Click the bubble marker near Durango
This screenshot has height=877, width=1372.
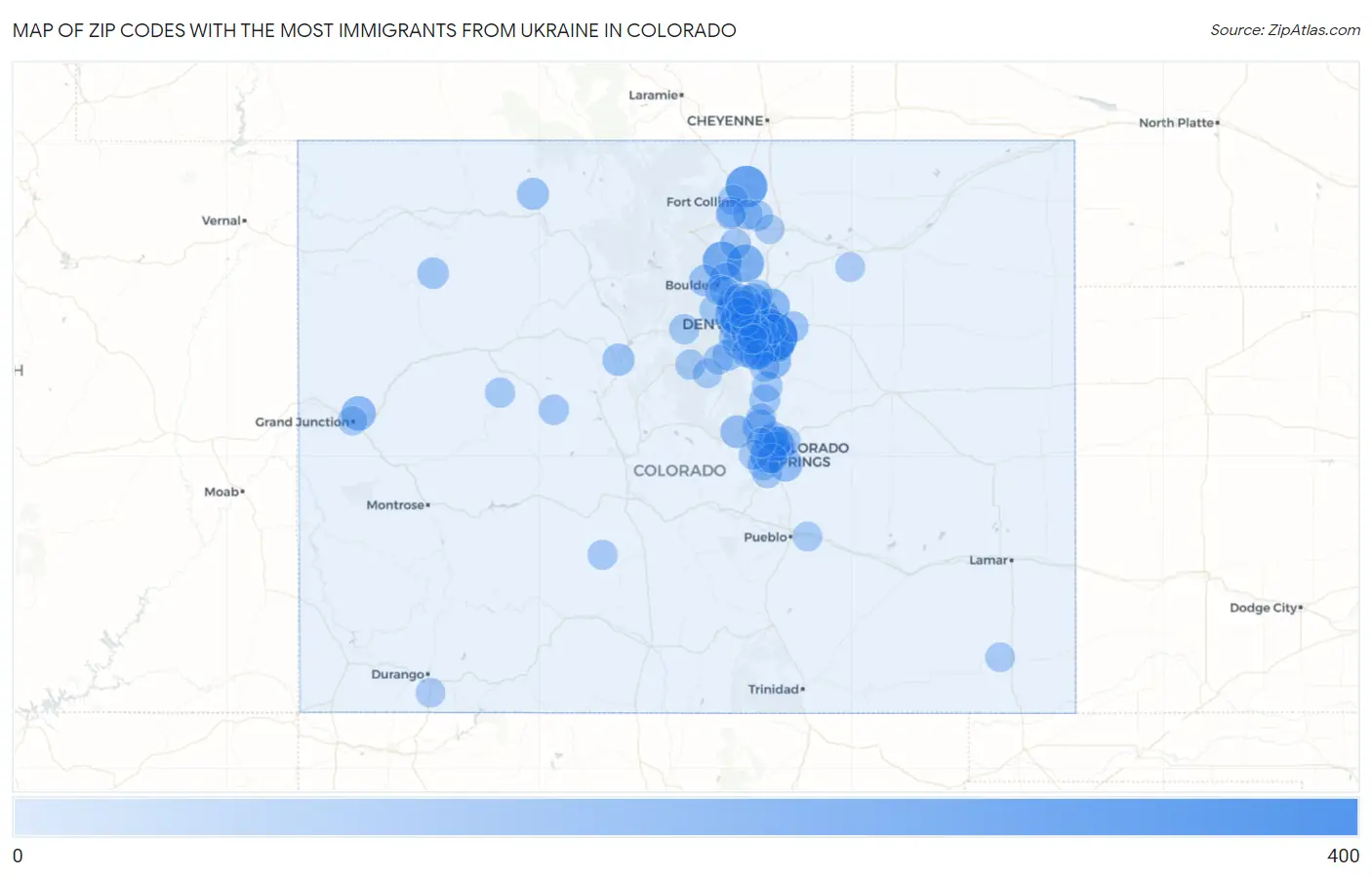[430, 693]
